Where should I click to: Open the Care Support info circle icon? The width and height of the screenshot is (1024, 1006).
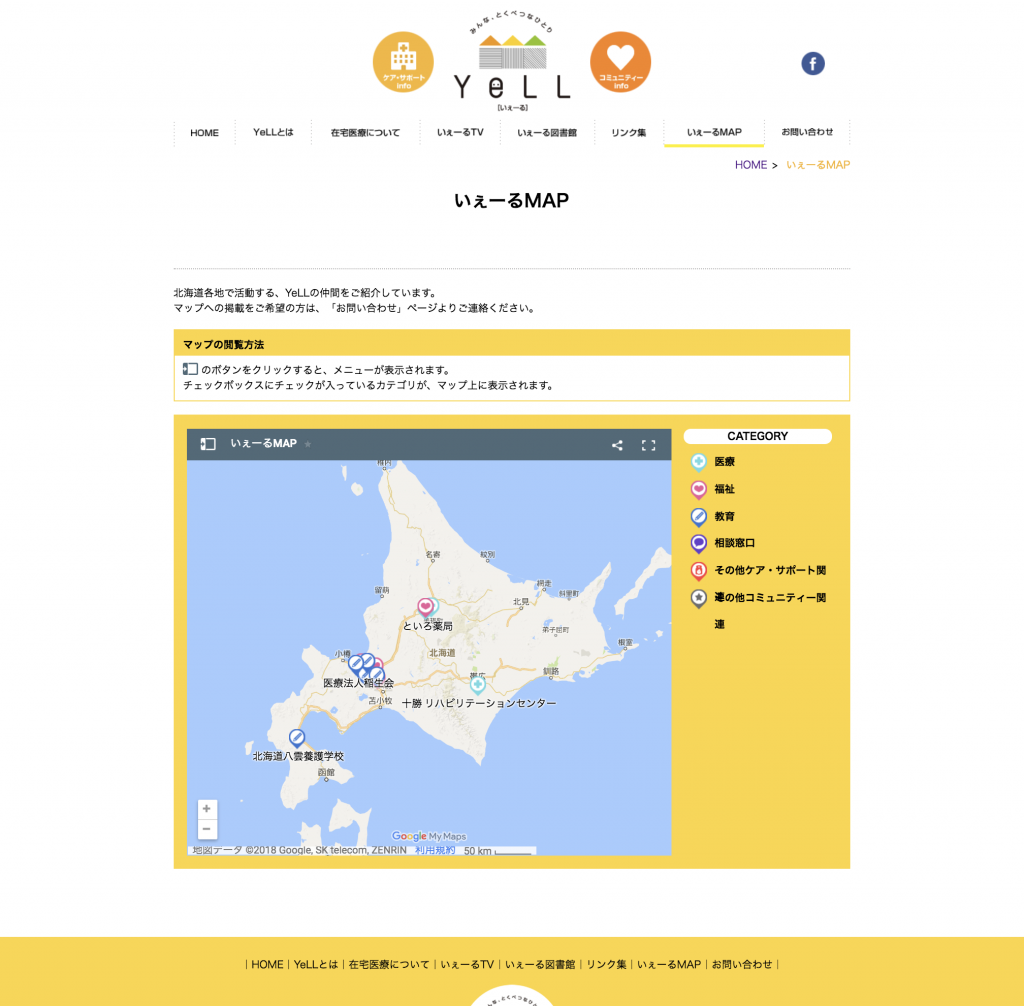[x=403, y=62]
